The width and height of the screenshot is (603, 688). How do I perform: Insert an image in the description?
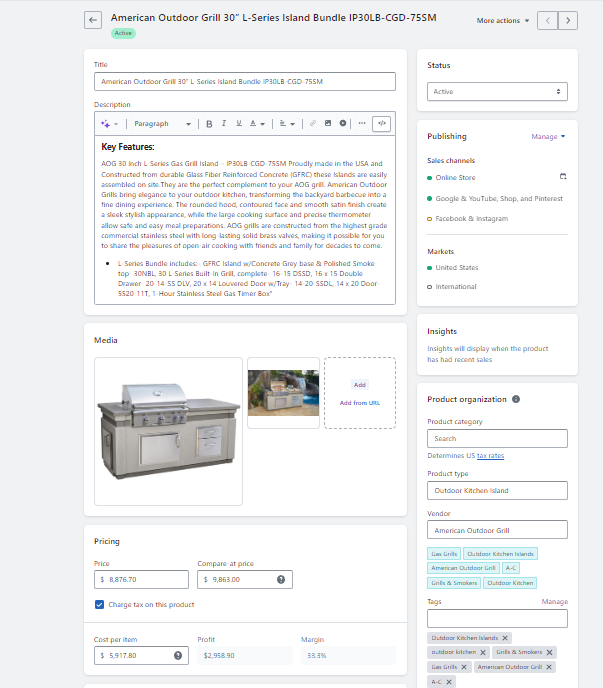tap(328, 124)
